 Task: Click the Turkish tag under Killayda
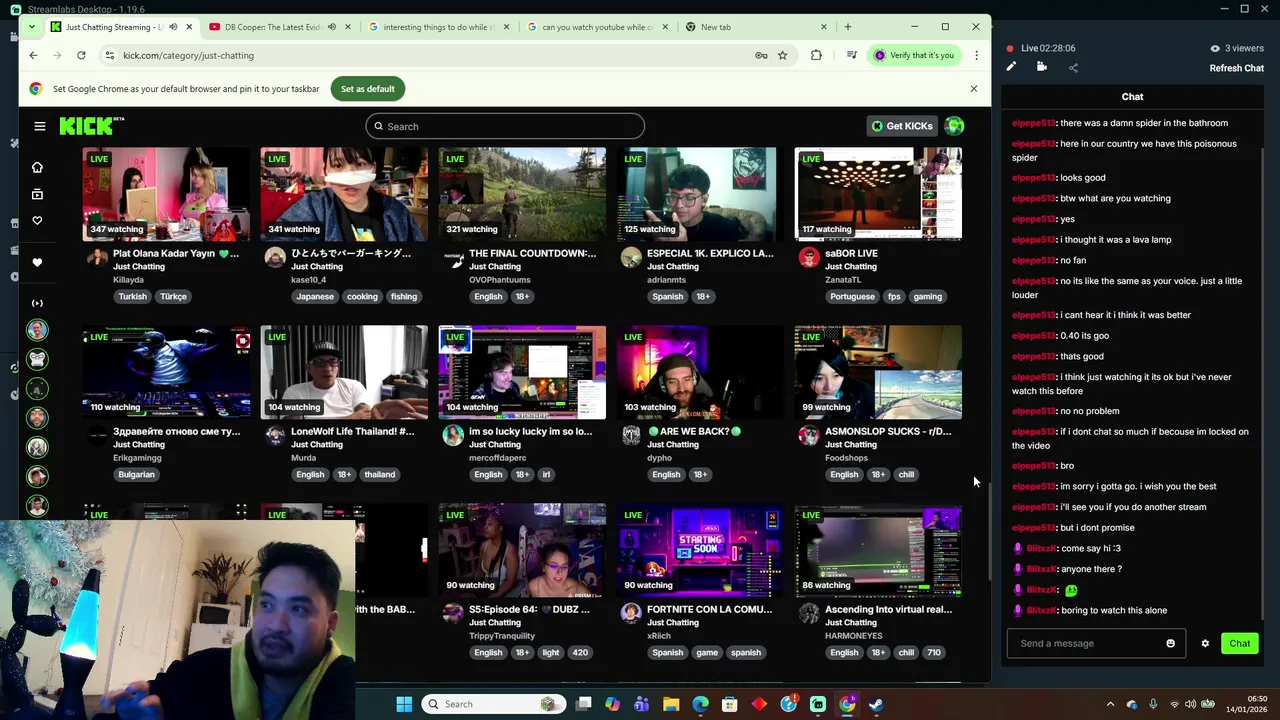[x=132, y=296]
